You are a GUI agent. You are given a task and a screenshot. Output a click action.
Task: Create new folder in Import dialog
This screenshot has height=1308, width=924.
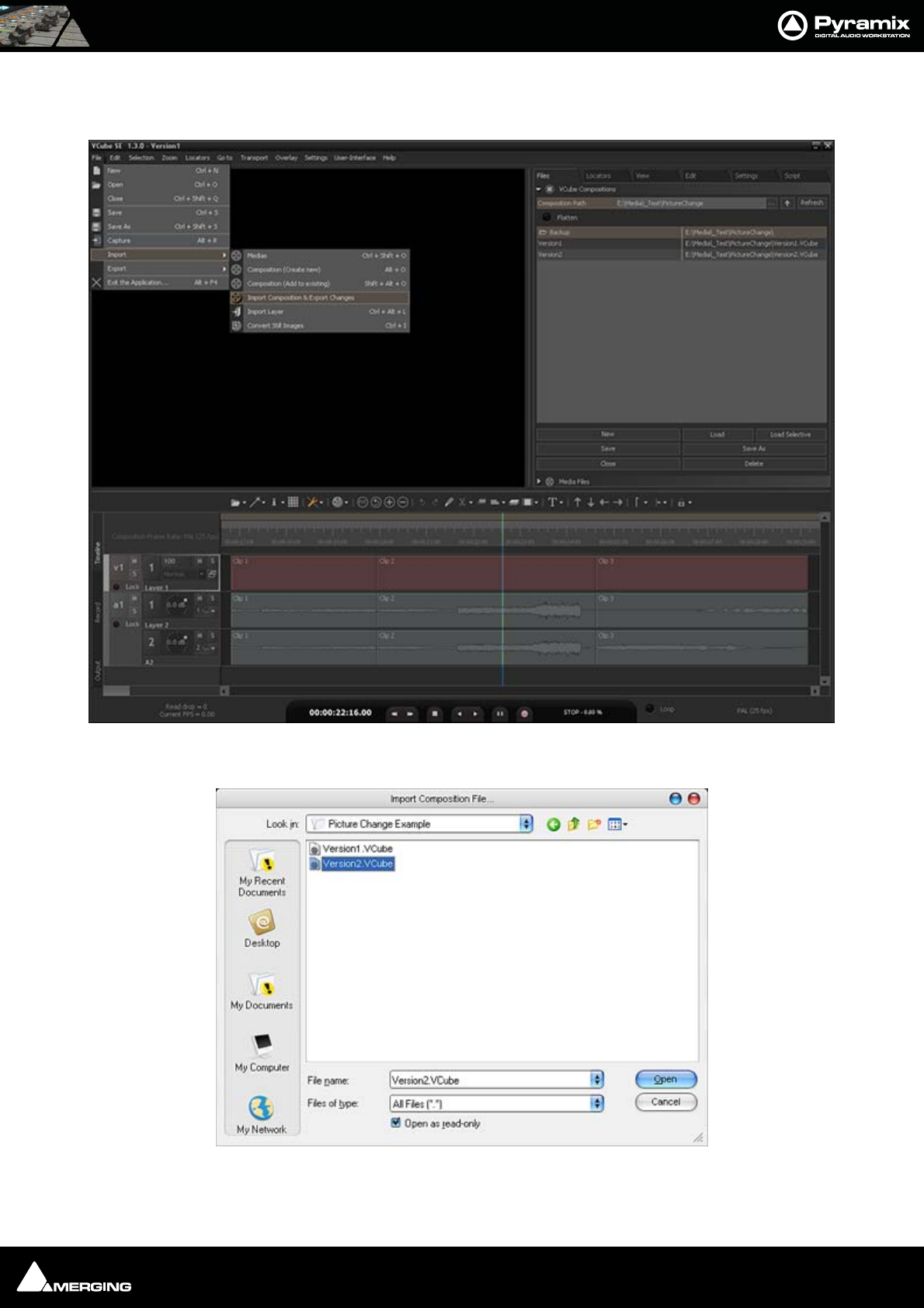tap(594, 824)
